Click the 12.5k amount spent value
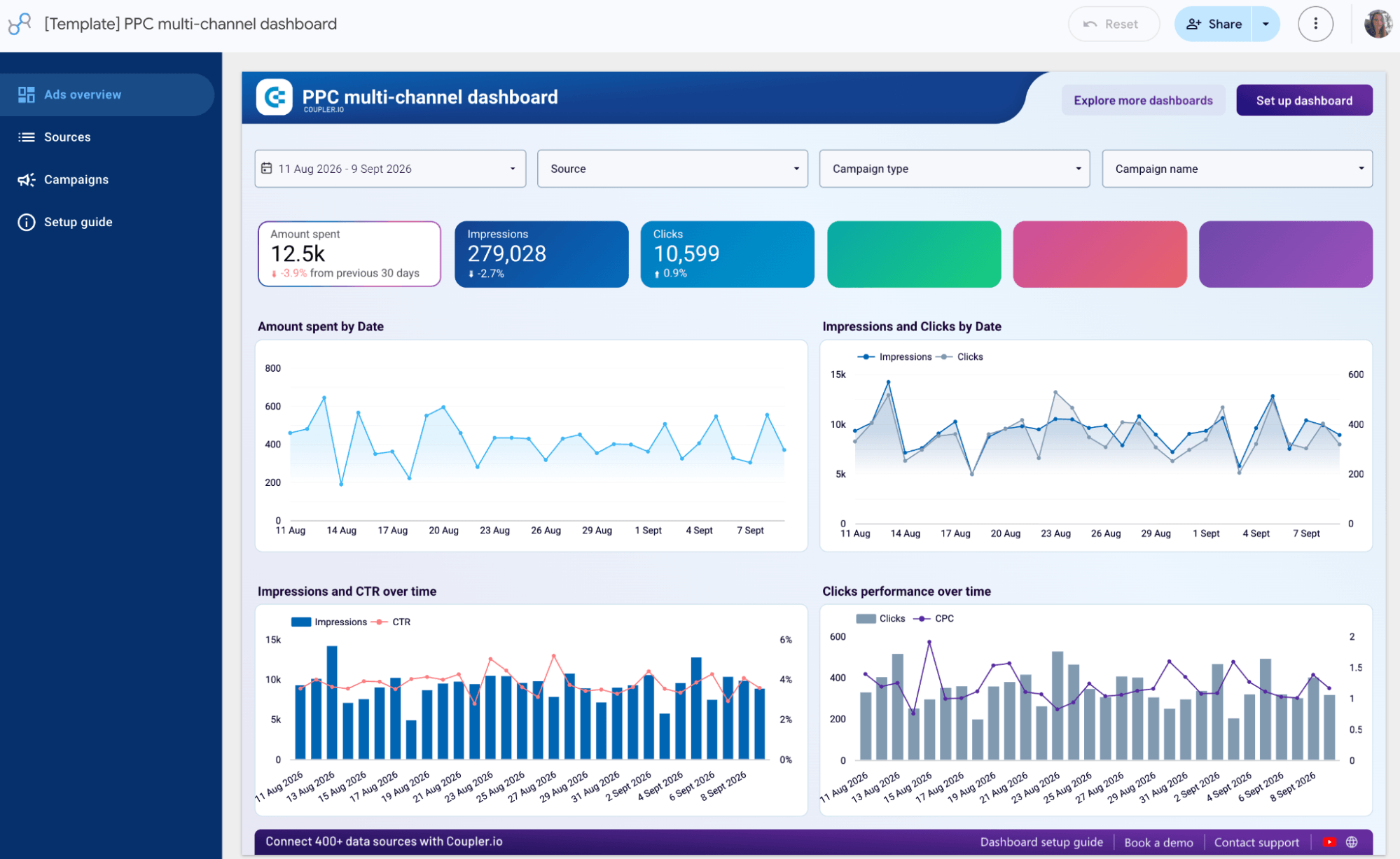The width and height of the screenshot is (1400, 859). 298,253
